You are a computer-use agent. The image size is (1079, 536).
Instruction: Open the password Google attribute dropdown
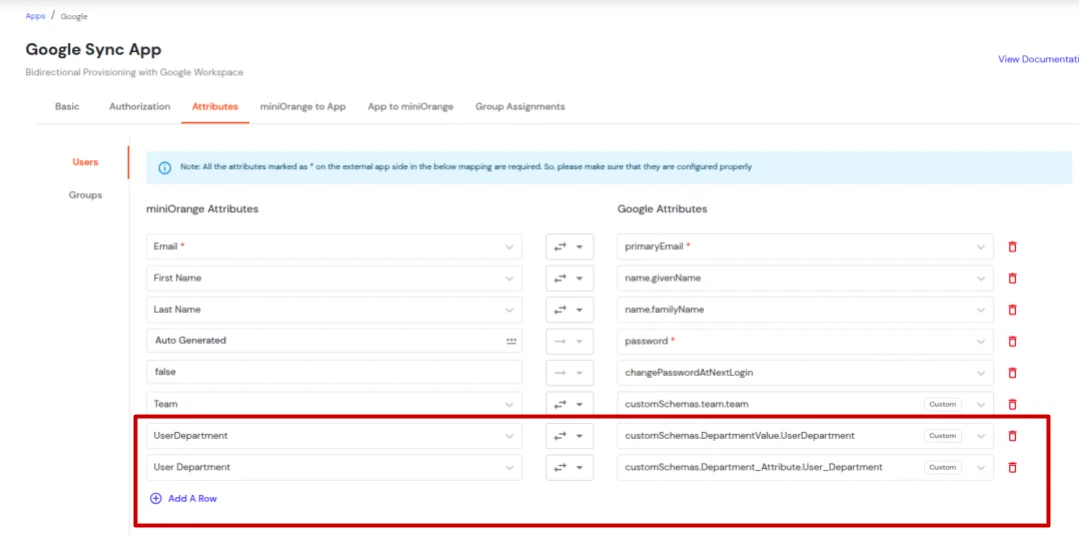(x=805, y=341)
